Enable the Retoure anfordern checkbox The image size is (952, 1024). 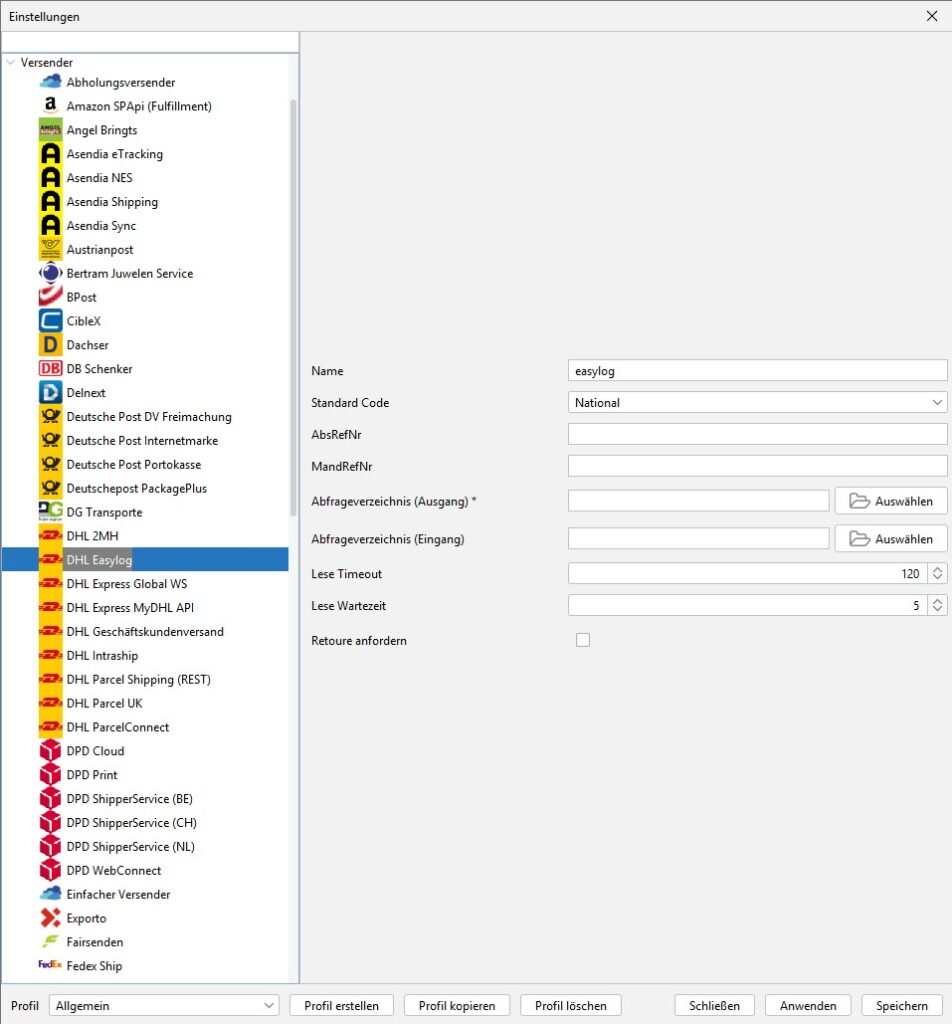pyautogui.click(x=583, y=640)
